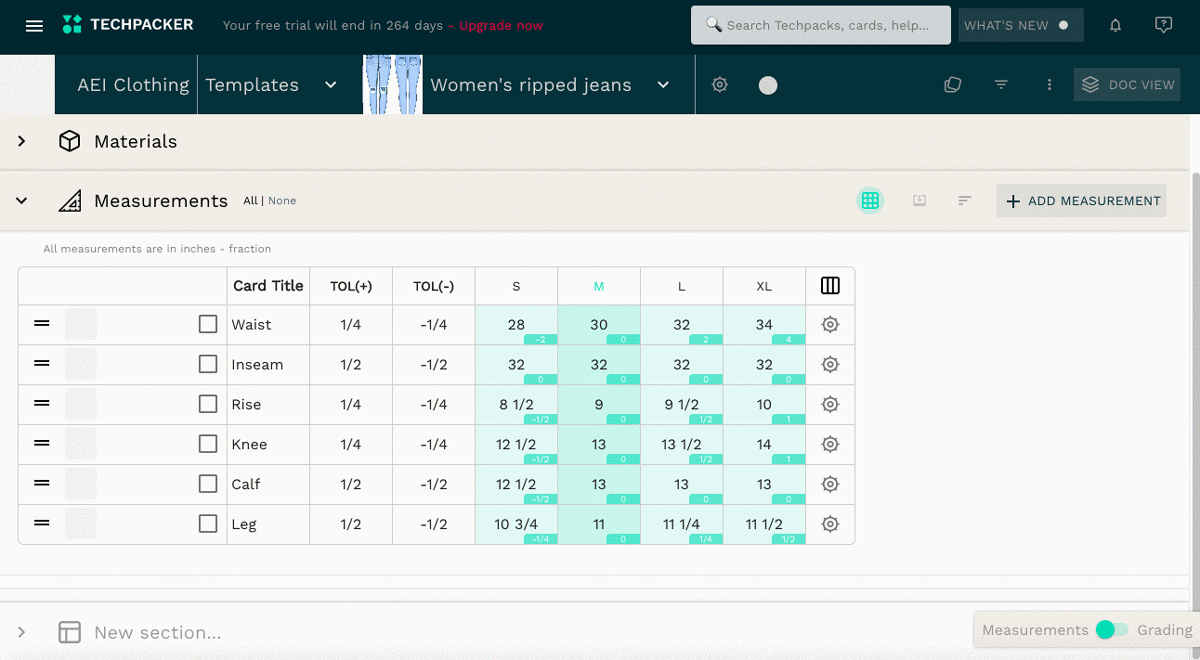Focus the Search Techpacks field
This screenshot has width=1200, height=660.
point(821,25)
